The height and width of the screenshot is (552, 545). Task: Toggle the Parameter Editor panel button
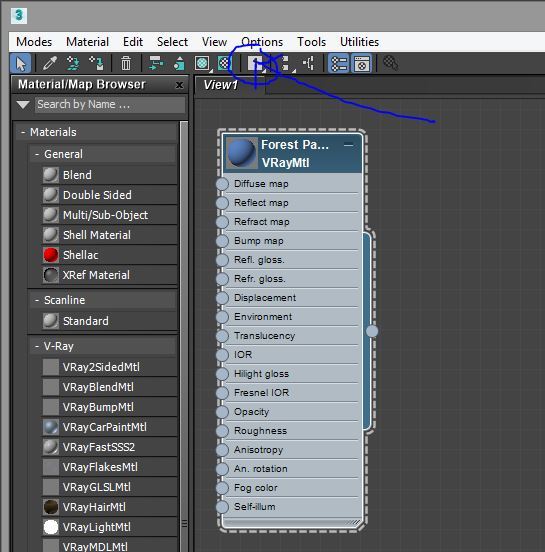pos(361,64)
